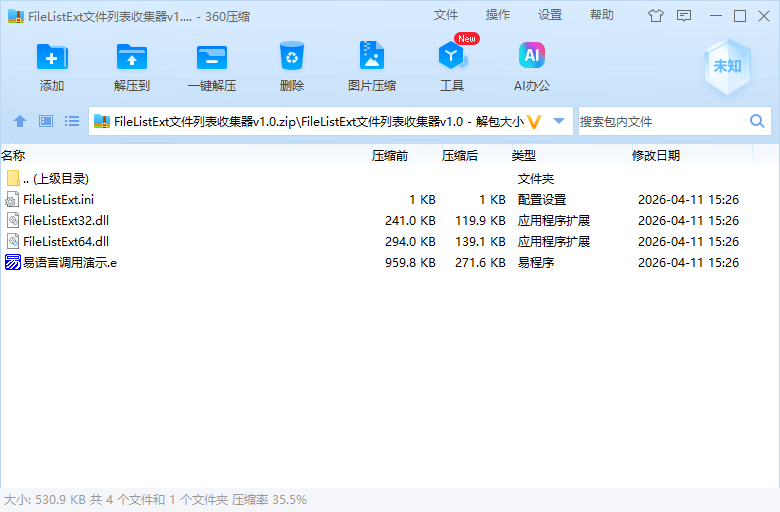
Task: Open the 帮助 menu
Action: (x=602, y=15)
